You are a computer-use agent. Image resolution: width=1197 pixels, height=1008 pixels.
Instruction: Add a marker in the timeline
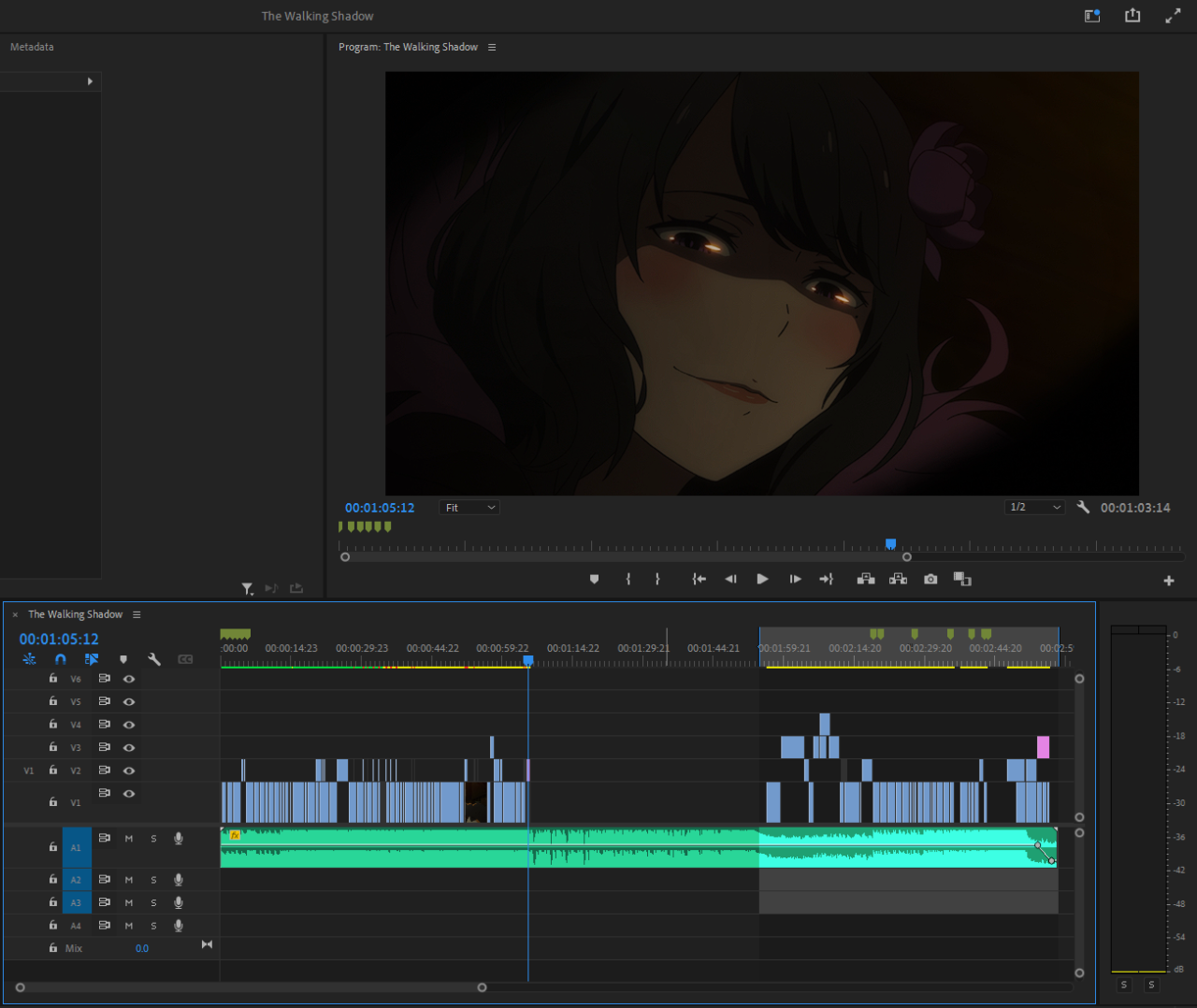123,659
